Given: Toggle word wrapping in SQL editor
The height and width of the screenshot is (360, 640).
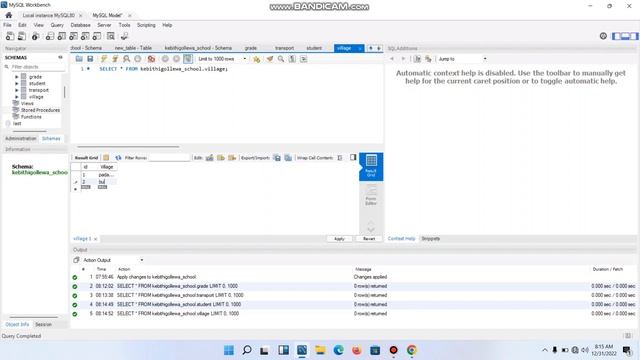Looking at the screenshot, I should (304, 59).
